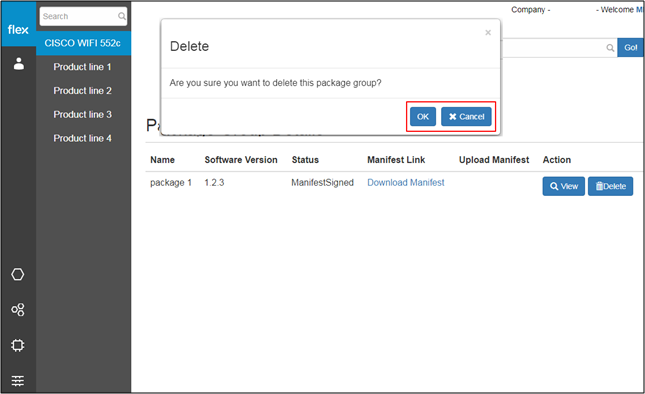This screenshot has width=645, height=394.
Task: Cancel the delete confirmation
Action: click(466, 117)
